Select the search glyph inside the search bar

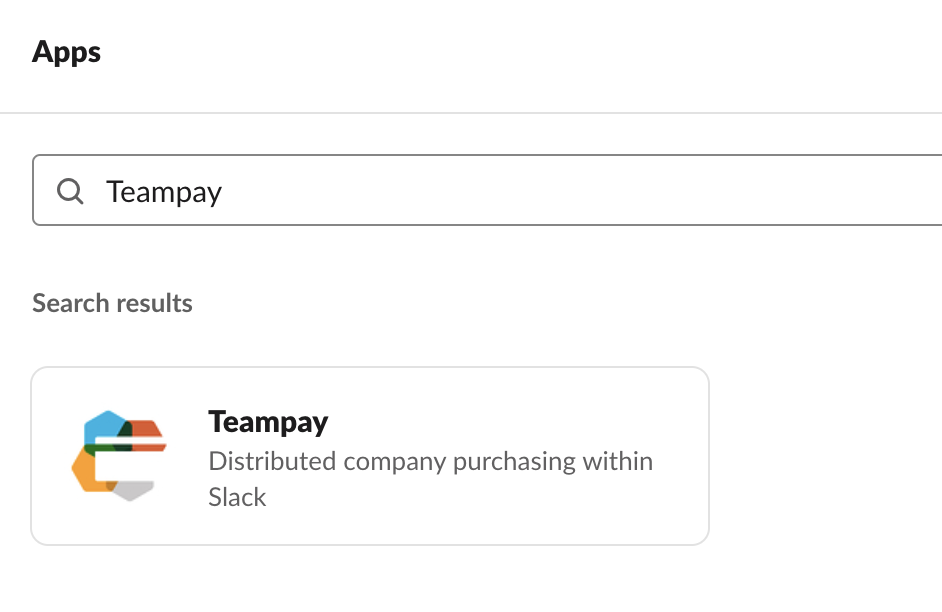click(70, 190)
